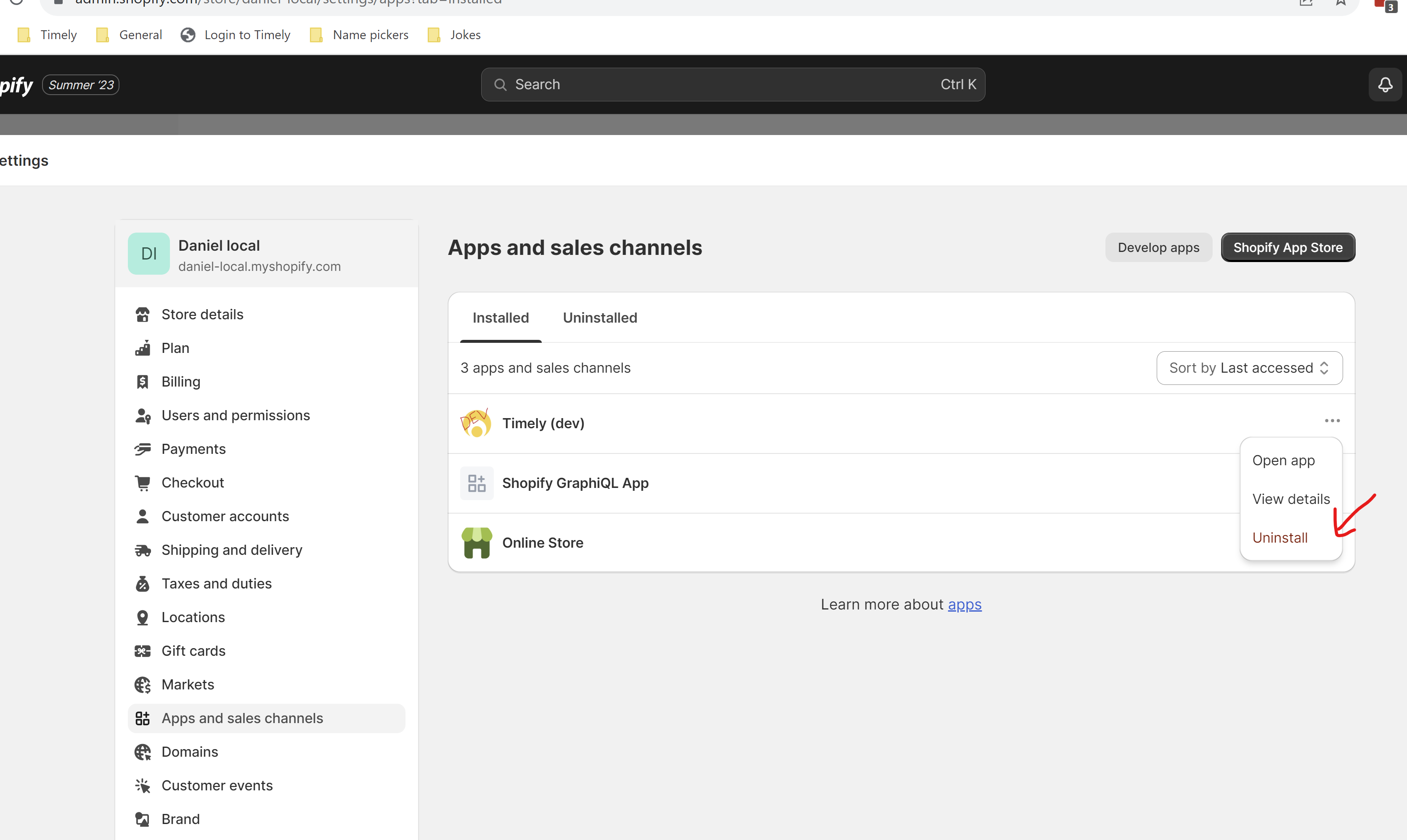
Task: Click the Customer accounts person icon
Action: click(143, 516)
